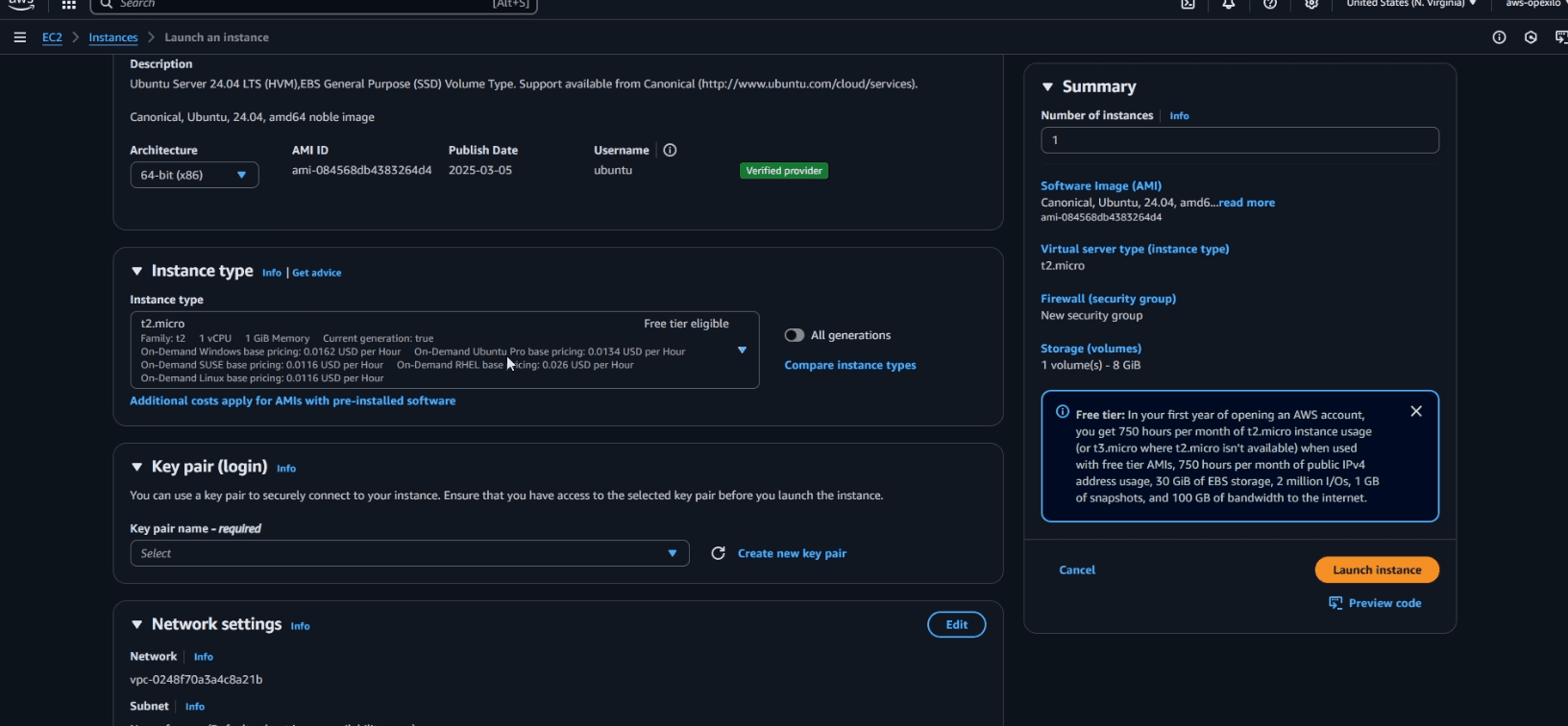
Task: Open Info link beside Number of instances
Action: click(x=1179, y=116)
